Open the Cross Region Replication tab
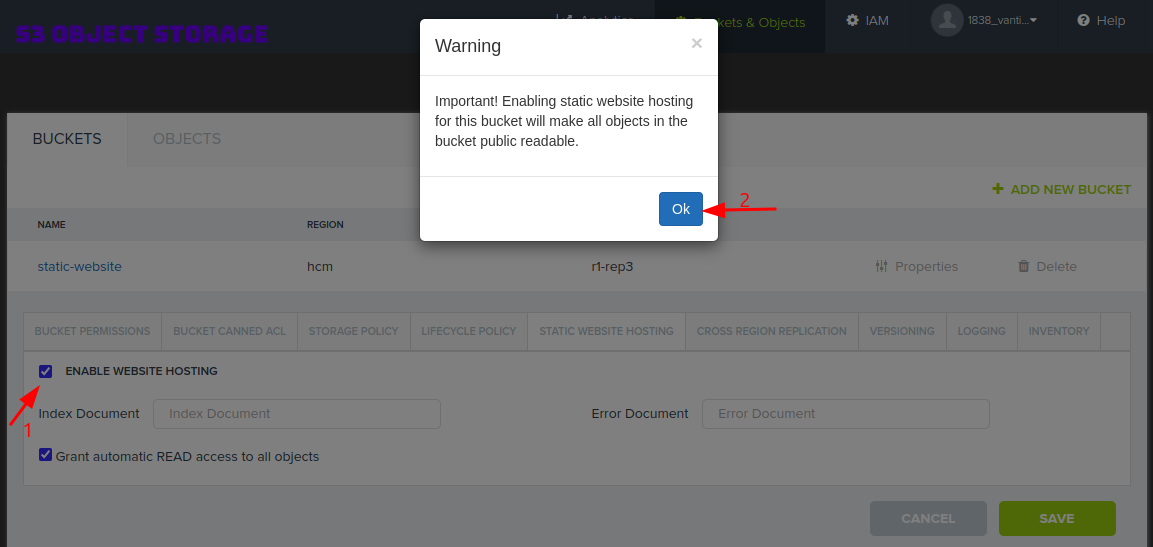This screenshot has height=547, width=1153. pyautogui.click(x=771, y=331)
